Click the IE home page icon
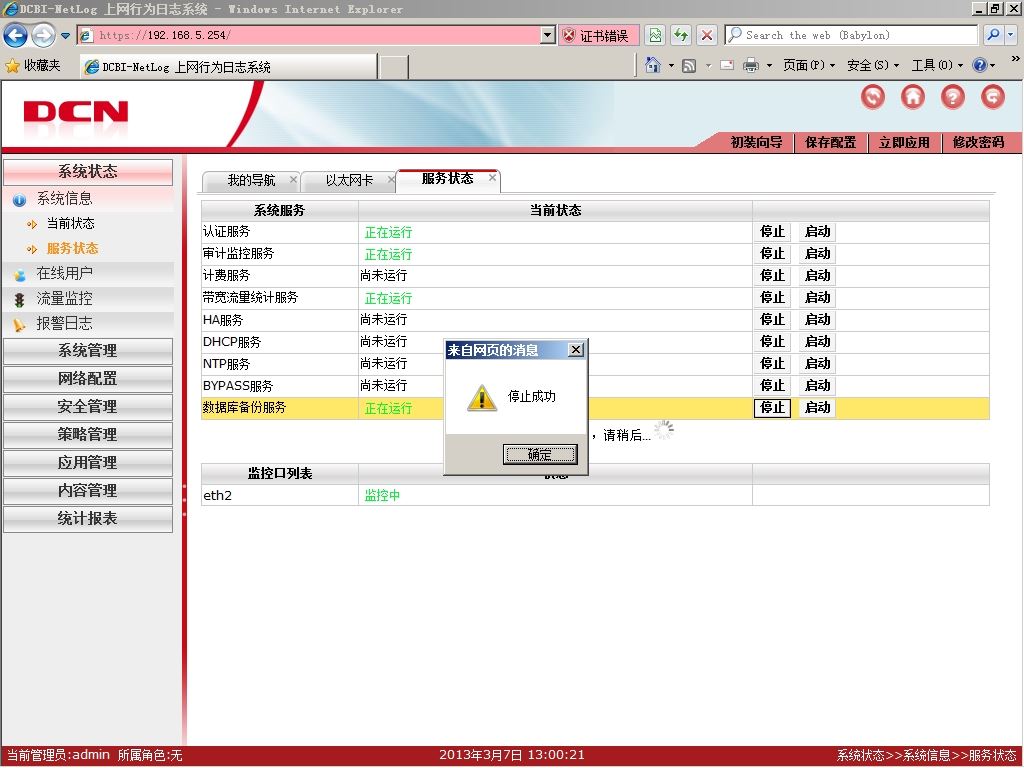Viewport: 1024px width, 768px height. 652,65
